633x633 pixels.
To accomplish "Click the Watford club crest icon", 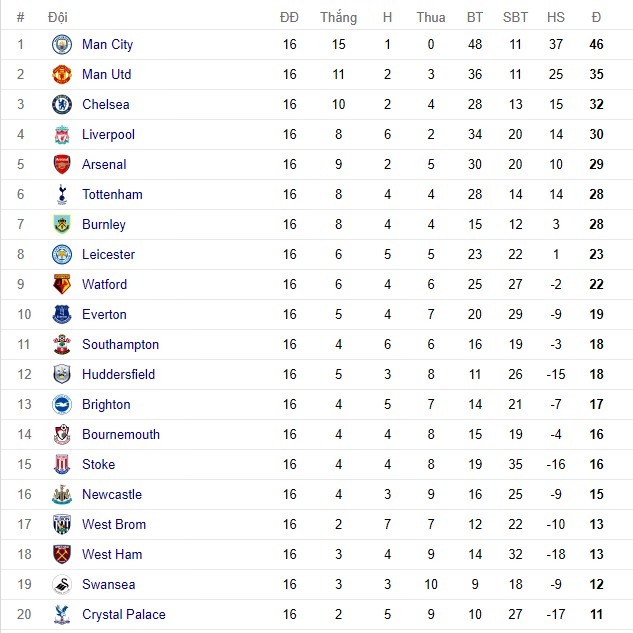I will pos(62,285).
